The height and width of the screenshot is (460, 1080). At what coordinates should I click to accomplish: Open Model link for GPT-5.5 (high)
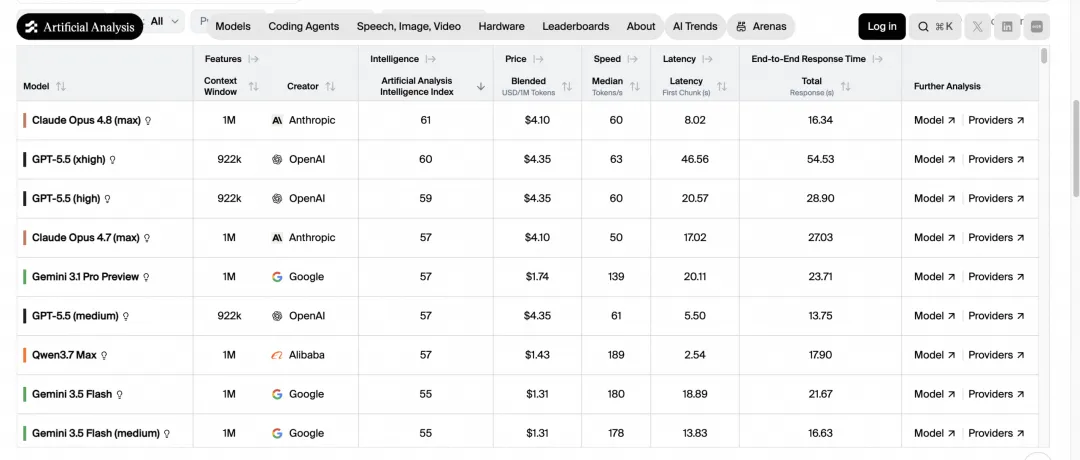tap(935, 198)
